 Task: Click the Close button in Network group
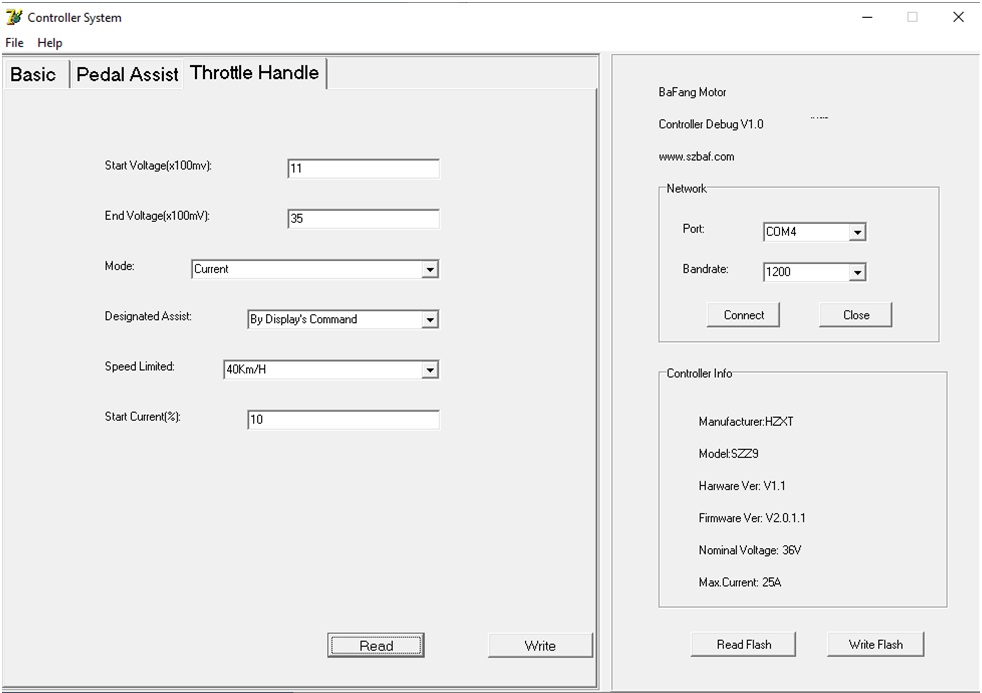[855, 315]
